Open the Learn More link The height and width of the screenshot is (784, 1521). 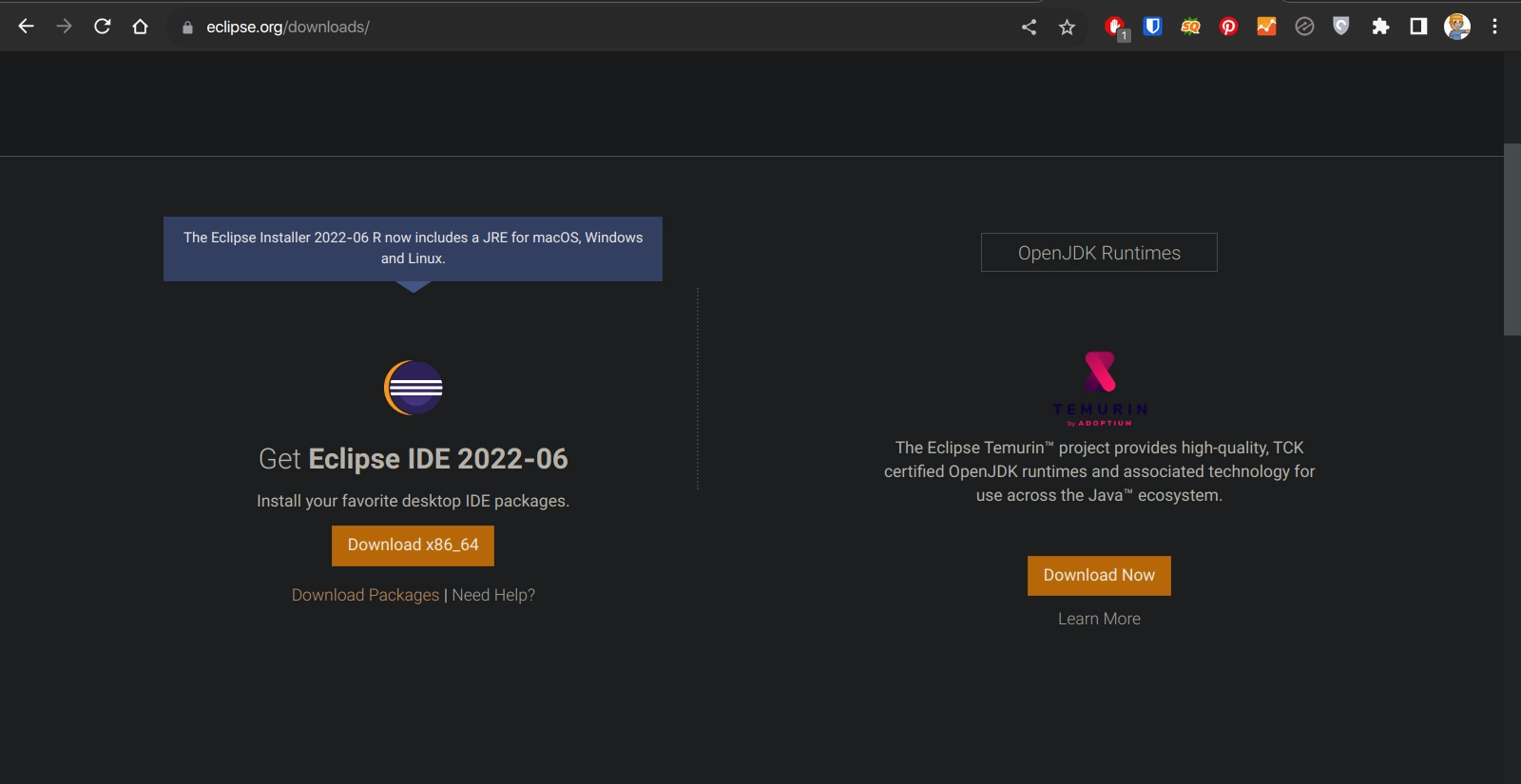[x=1099, y=619]
